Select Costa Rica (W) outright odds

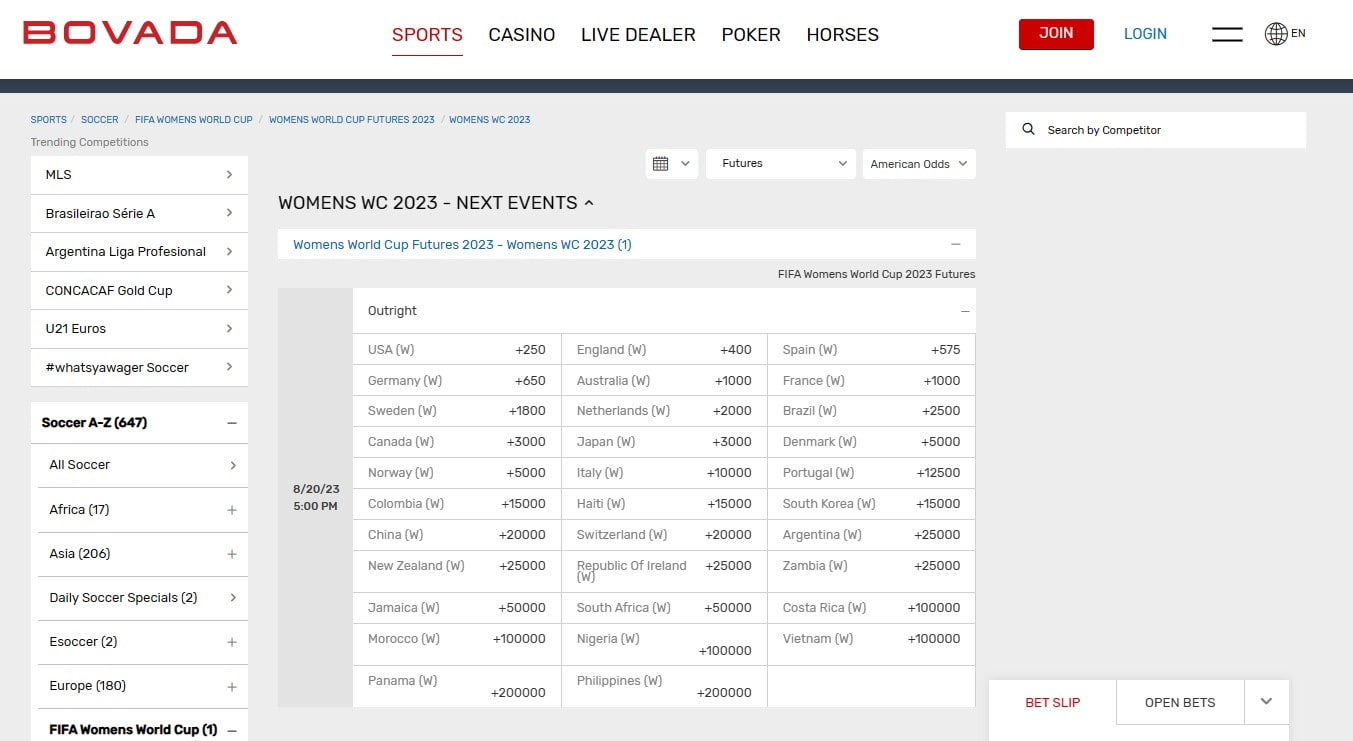pyautogui.click(x=871, y=608)
